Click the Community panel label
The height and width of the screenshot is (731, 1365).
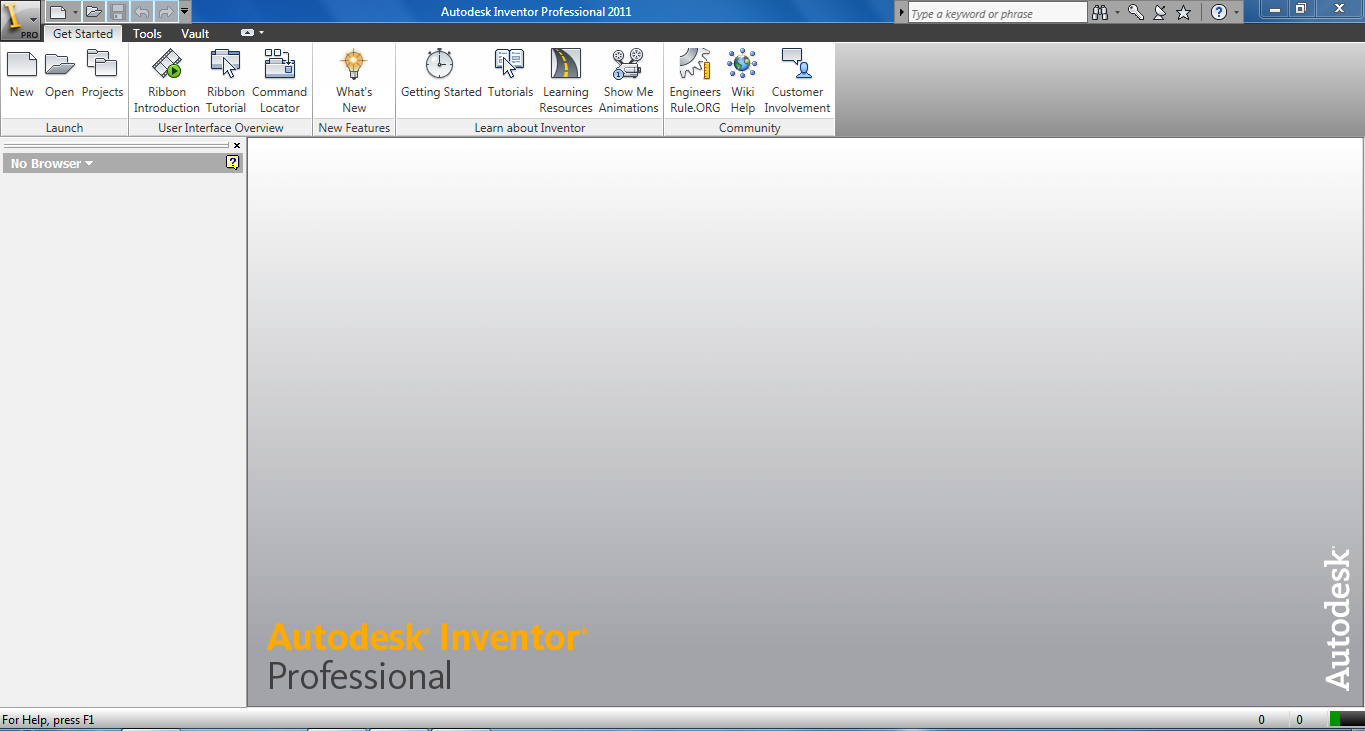pos(750,128)
